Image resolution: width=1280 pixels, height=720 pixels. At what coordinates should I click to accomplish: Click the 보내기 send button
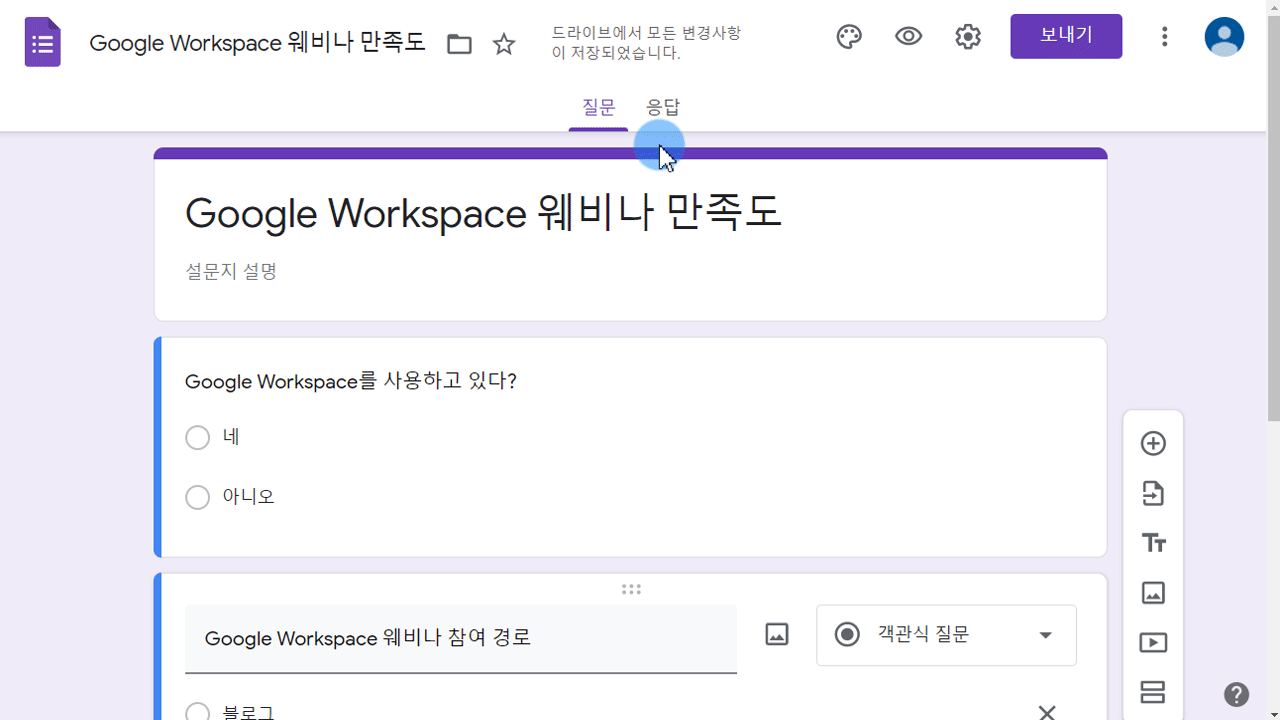click(1066, 36)
